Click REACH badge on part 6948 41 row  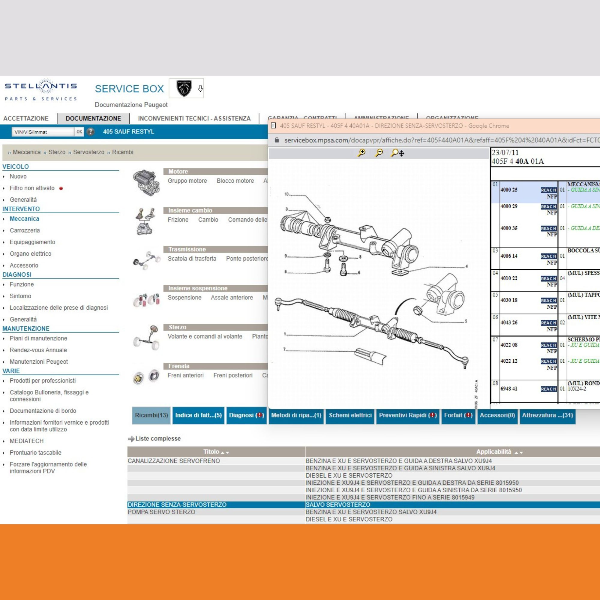pyautogui.click(x=549, y=389)
